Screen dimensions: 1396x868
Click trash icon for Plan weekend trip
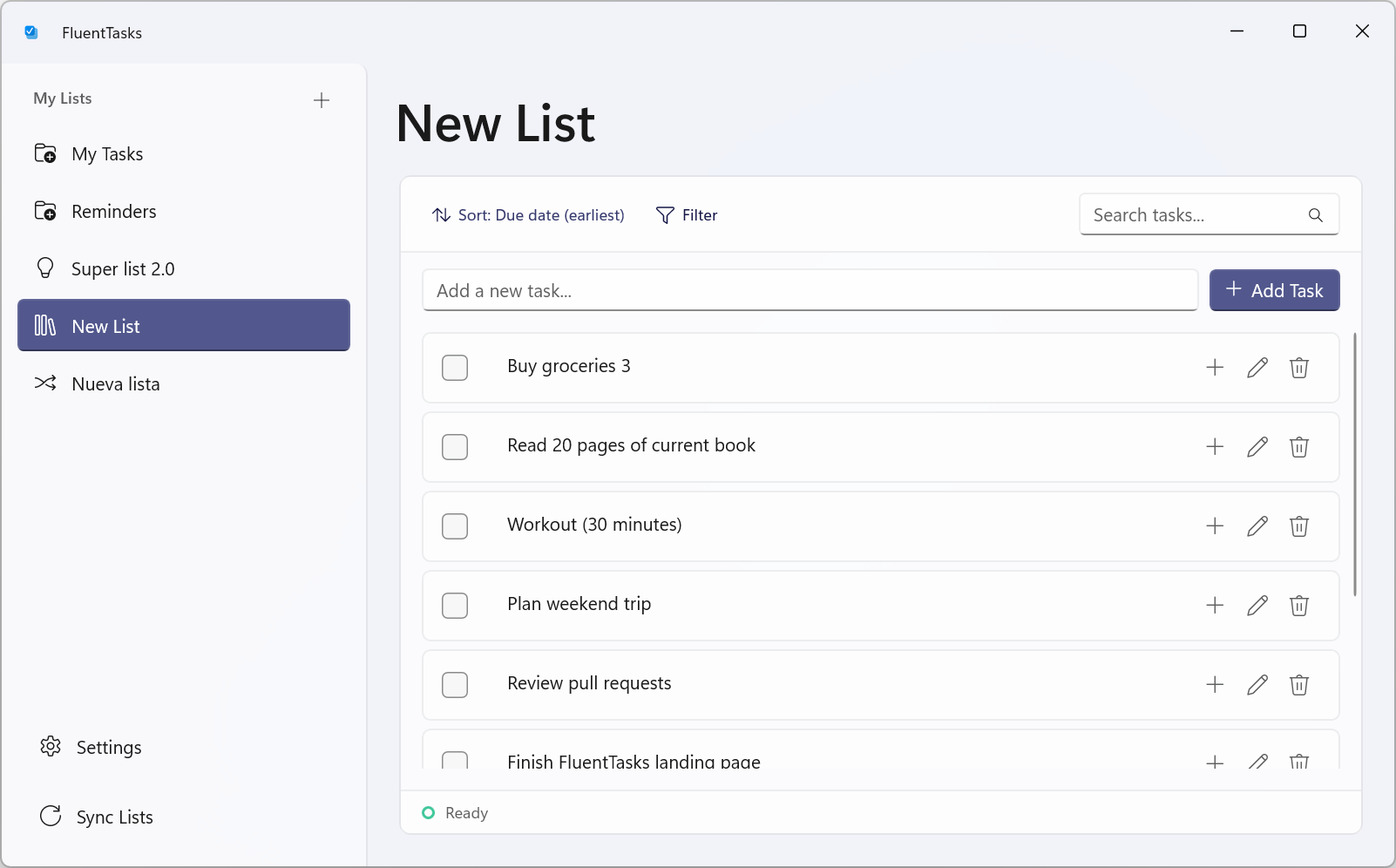point(1298,606)
